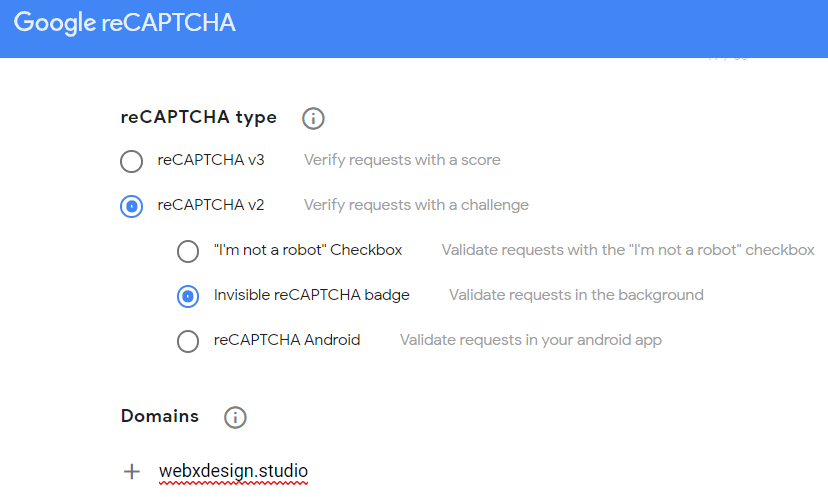Image resolution: width=828 pixels, height=497 pixels.
Task: Click the "reCAPTCHA type" section heading
Action: [199, 117]
